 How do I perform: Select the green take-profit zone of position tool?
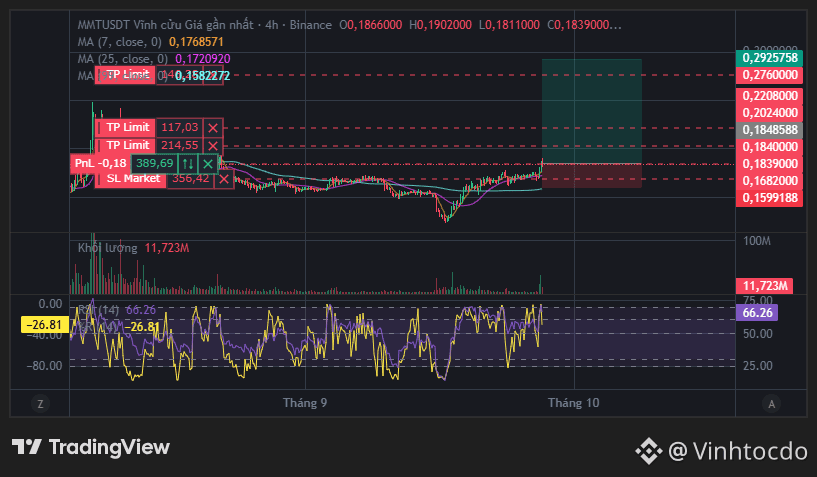pos(592,111)
